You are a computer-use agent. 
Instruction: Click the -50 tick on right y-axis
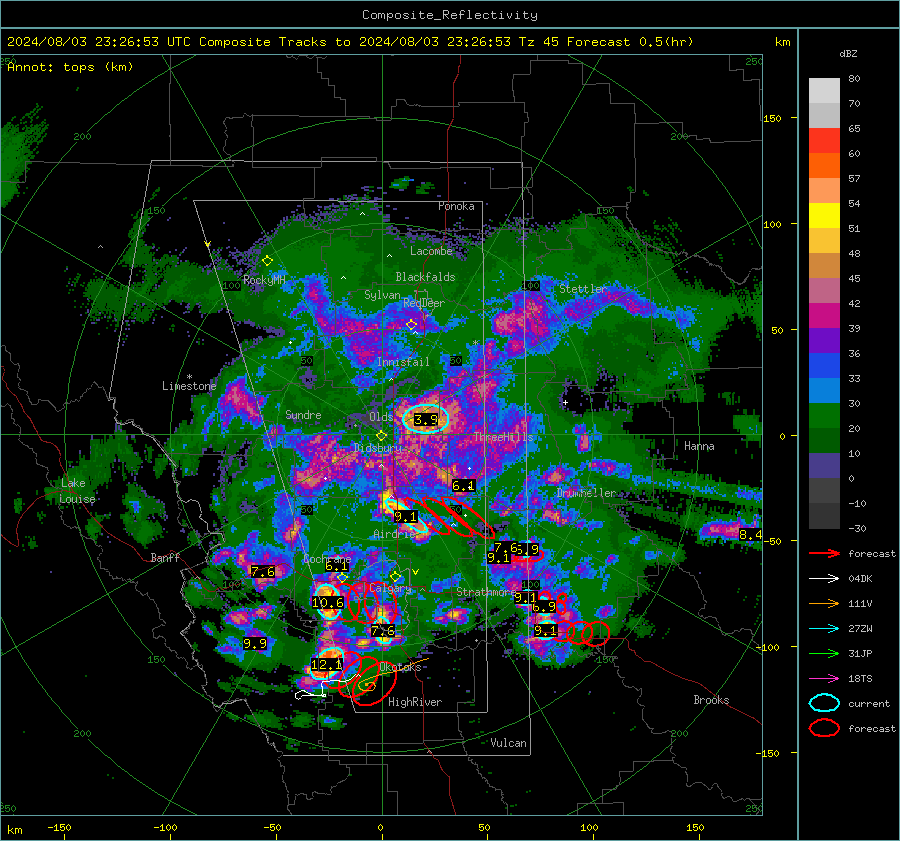pos(772,541)
